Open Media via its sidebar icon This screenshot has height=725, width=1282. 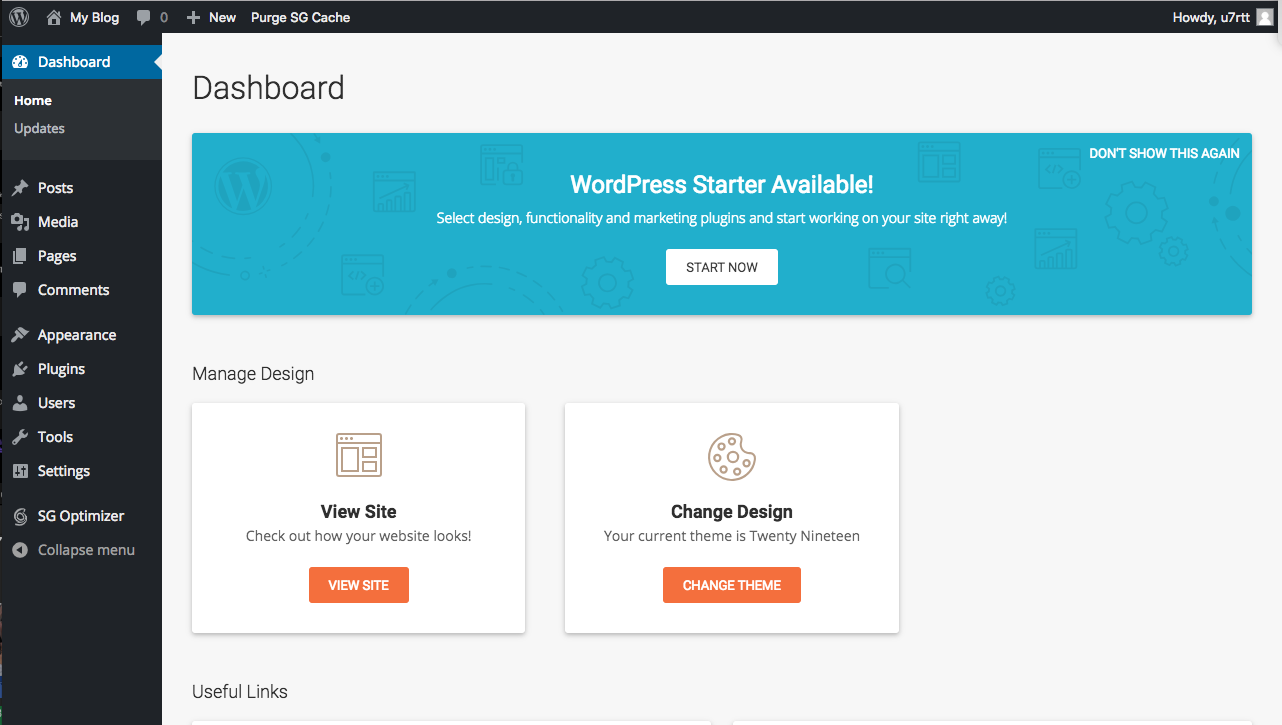point(20,222)
